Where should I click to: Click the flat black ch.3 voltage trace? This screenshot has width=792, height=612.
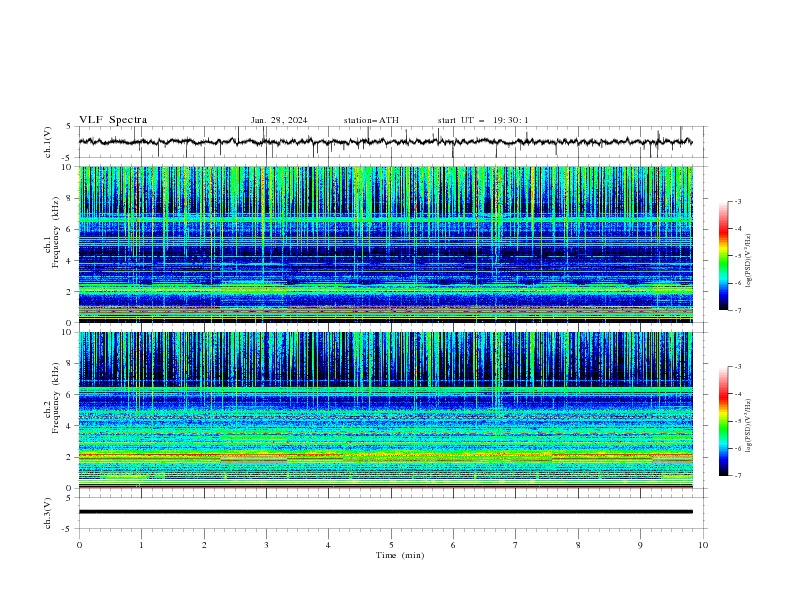coord(385,512)
